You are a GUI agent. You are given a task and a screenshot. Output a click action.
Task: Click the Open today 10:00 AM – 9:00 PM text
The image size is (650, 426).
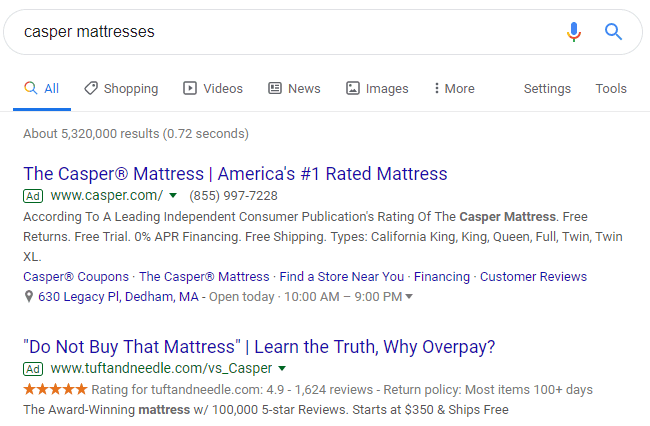click(306, 297)
